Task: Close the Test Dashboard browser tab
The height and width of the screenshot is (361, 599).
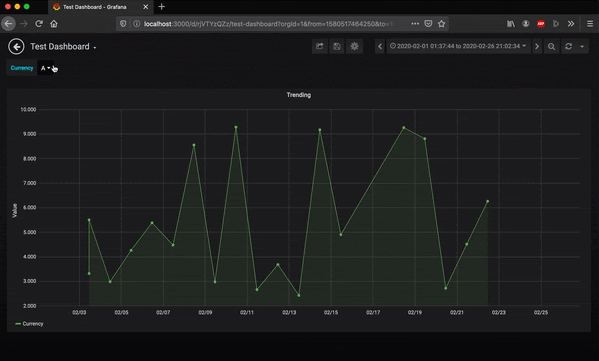Action: pyautogui.click(x=146, y=7)
